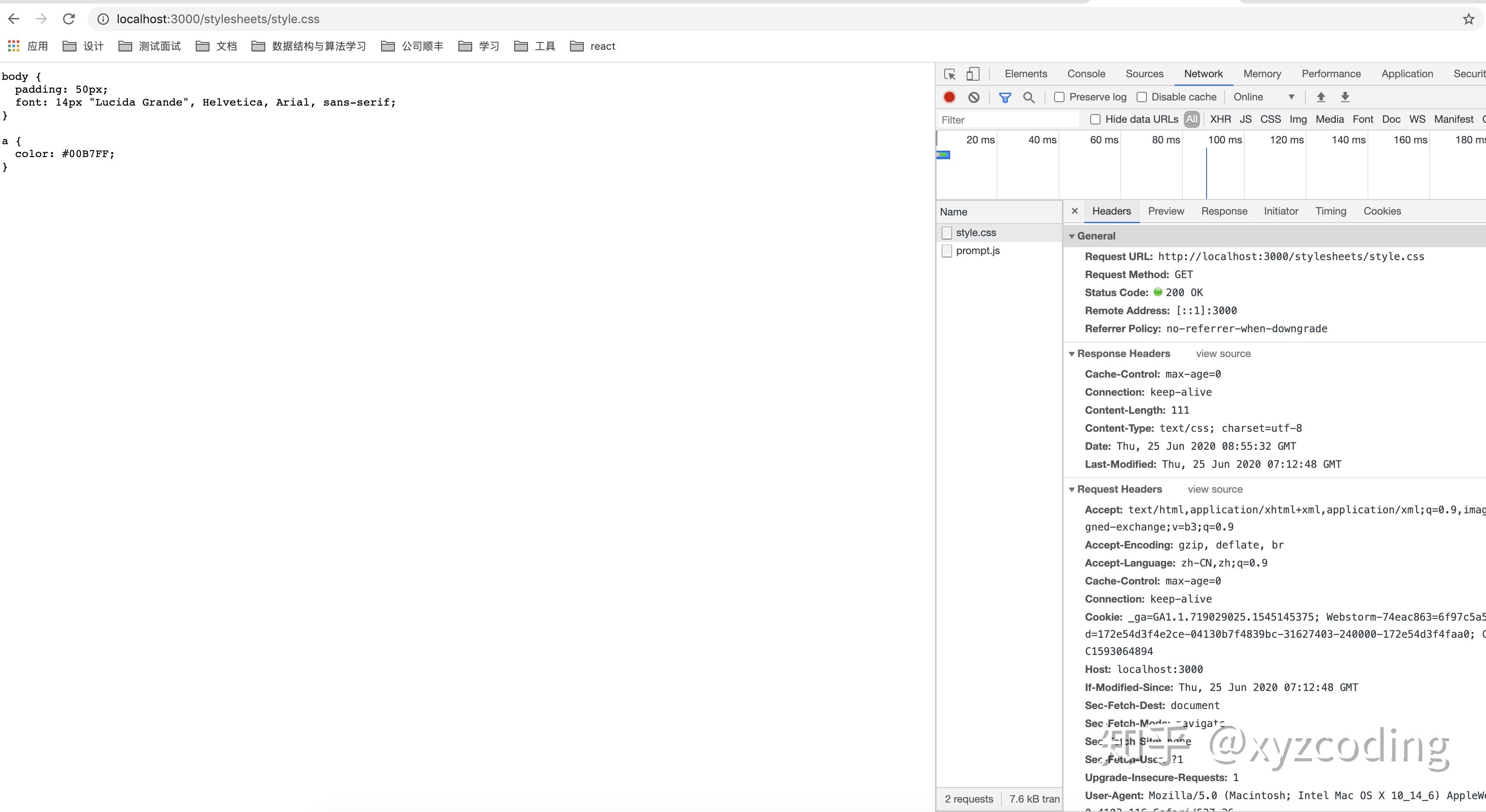The image size is (1486, 812).
Task: Select prompt.js in the request list
Action: click(977, 251)
